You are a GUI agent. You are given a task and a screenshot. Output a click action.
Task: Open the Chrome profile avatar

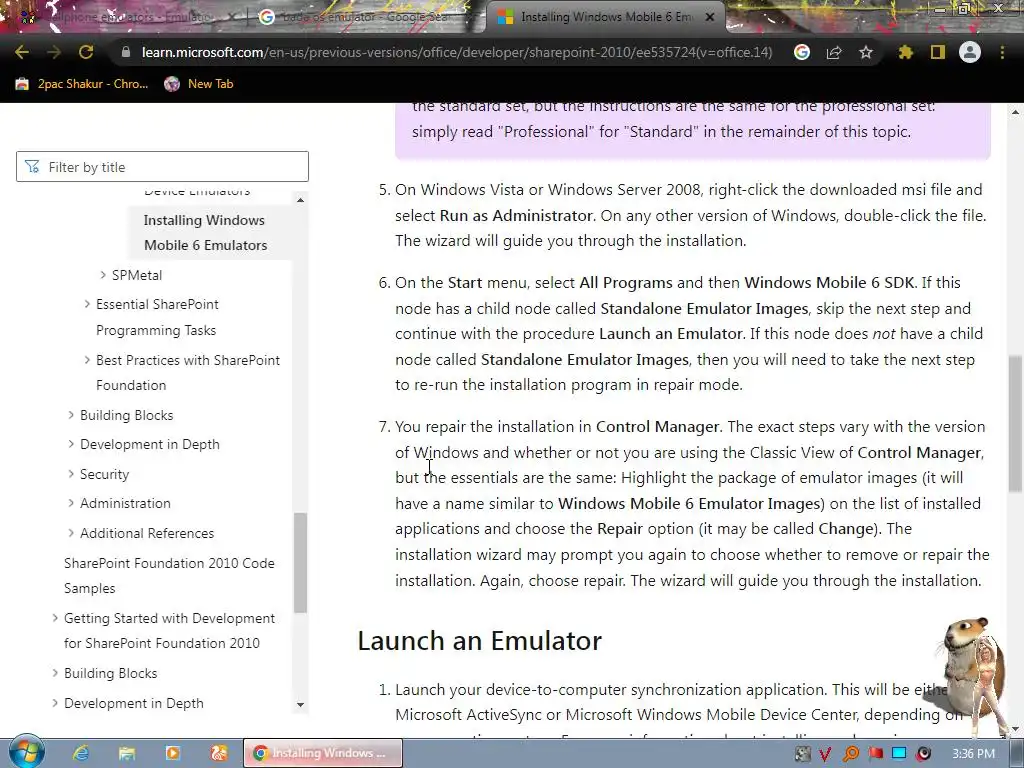[x=970, y=52]
